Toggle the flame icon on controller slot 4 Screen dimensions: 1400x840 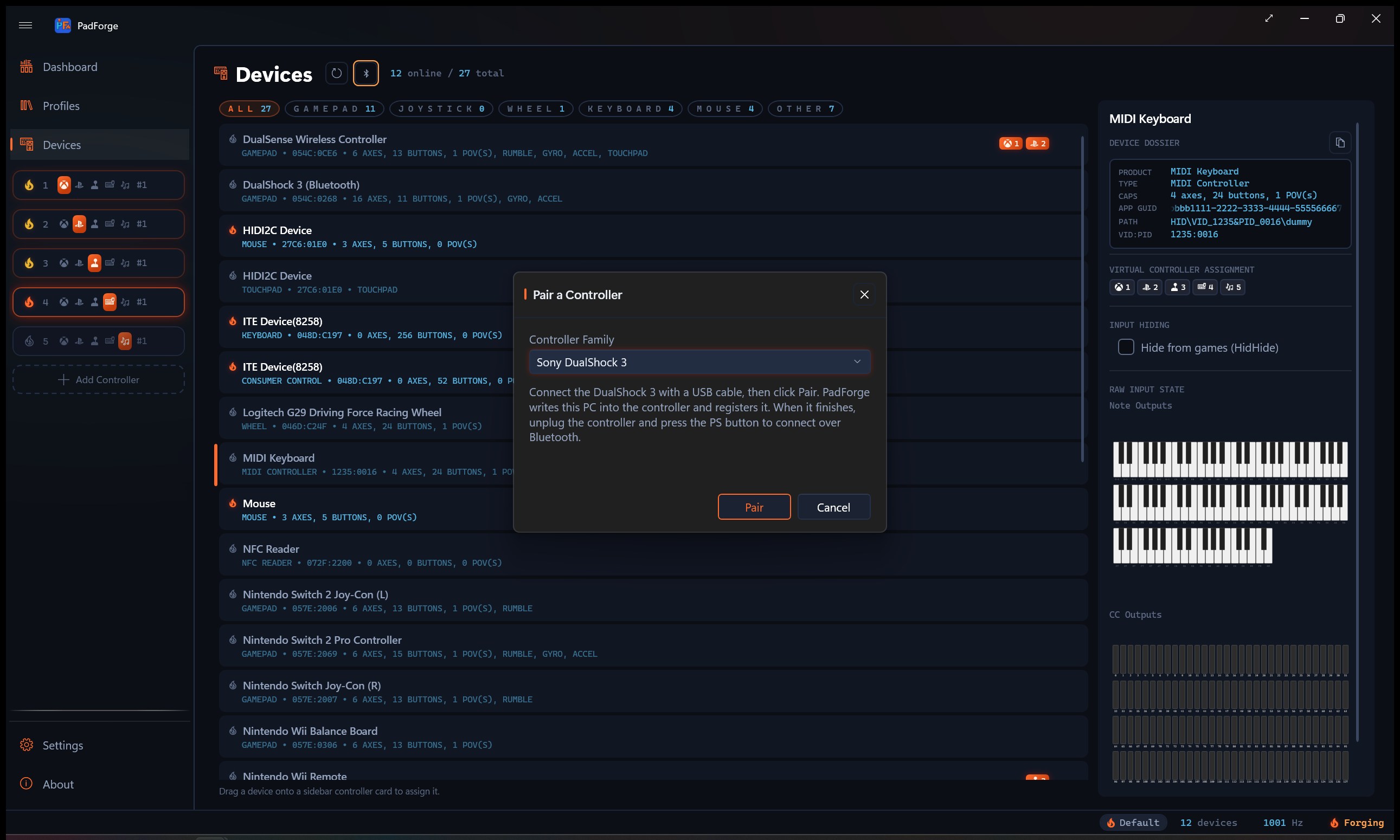point(29,302)
